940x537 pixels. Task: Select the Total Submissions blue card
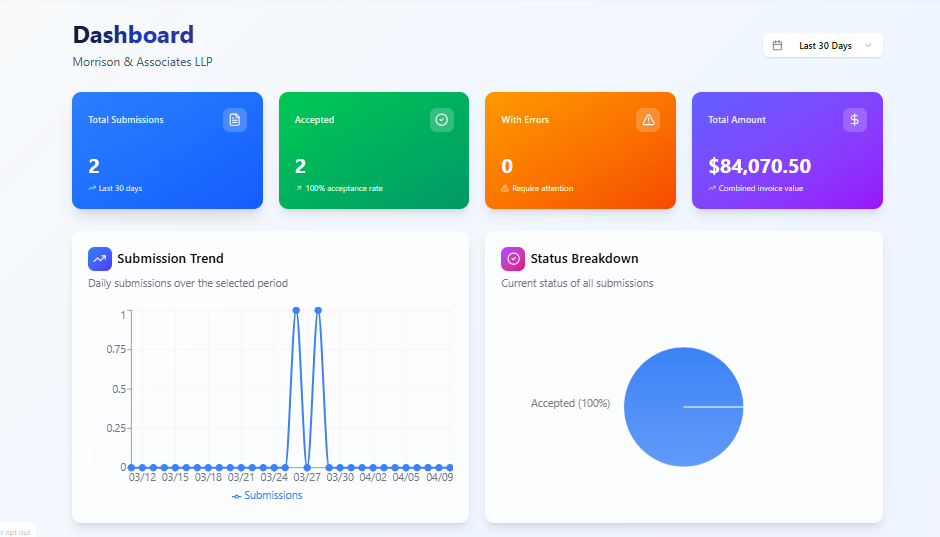(167, 150)
